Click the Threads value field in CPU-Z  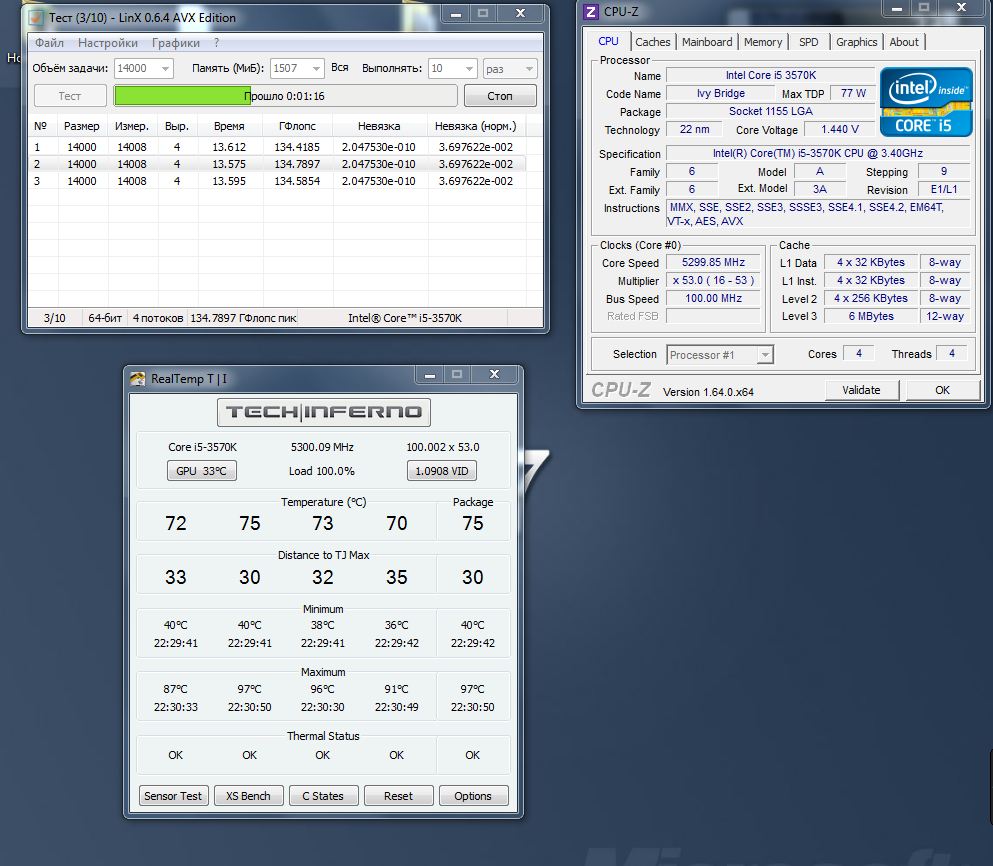coord(952,353)
